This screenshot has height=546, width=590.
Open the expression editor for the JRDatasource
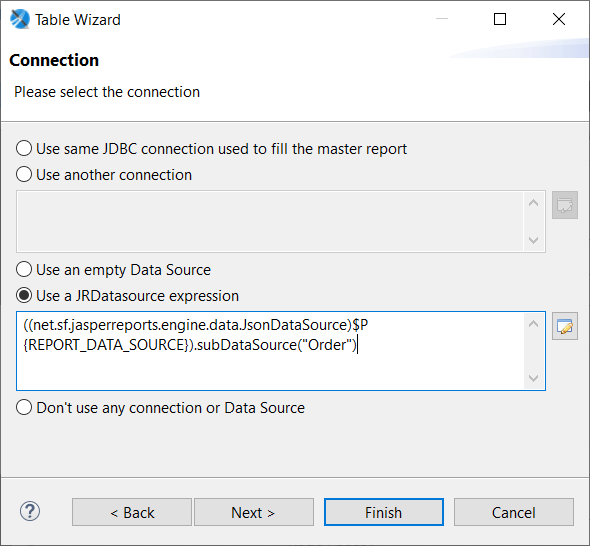(x=565, y=326)
